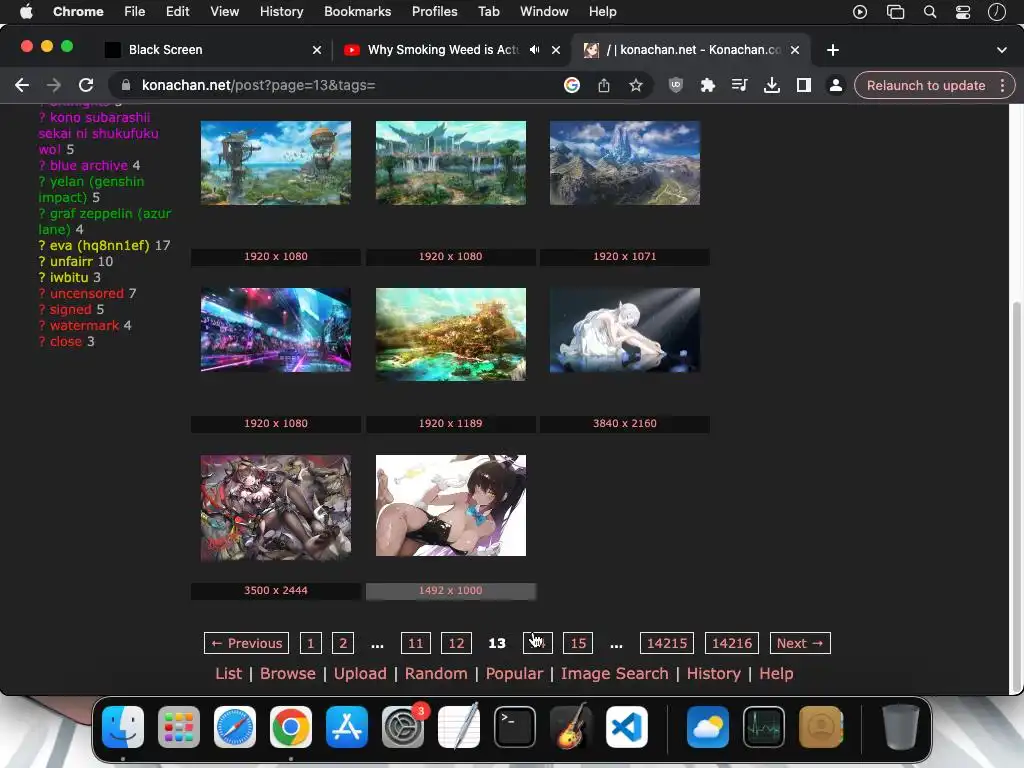Open the media controls icon in toolbar
1024x768 pixels.
pos(739,85)
